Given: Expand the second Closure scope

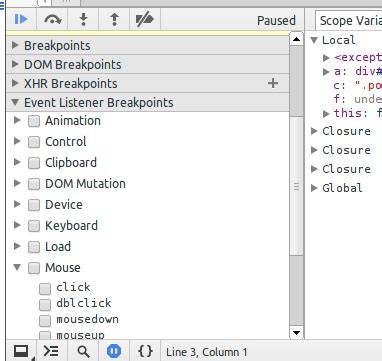Looking at the screenshot, I should click(x=314, y=150).
